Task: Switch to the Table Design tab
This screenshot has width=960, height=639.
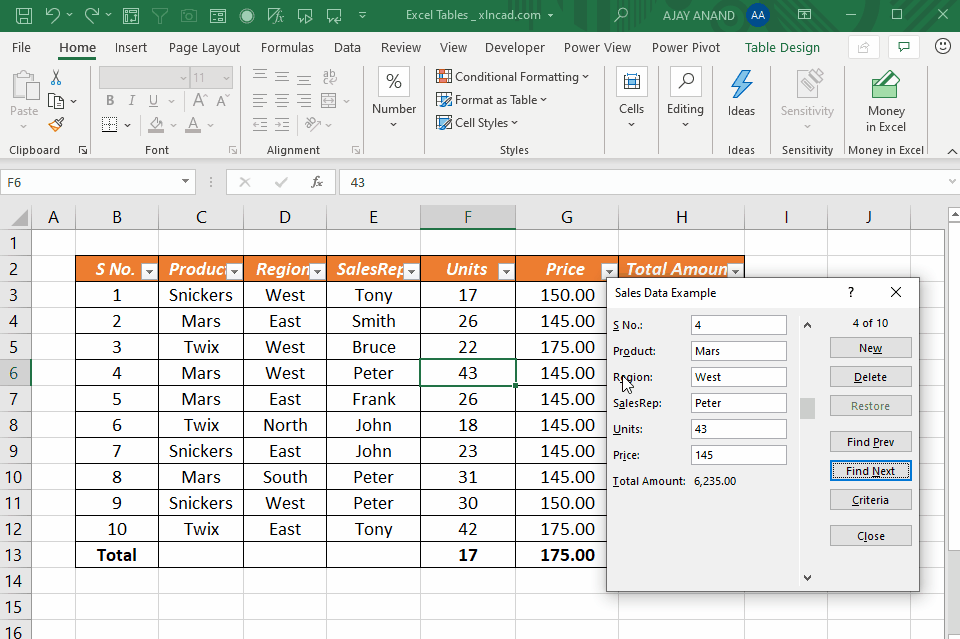Action: pos(782,48)
